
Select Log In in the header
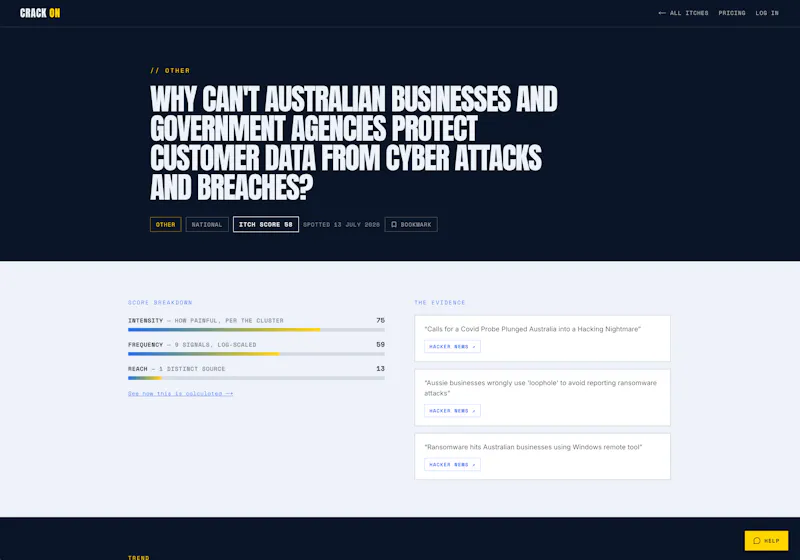(767, 13)
